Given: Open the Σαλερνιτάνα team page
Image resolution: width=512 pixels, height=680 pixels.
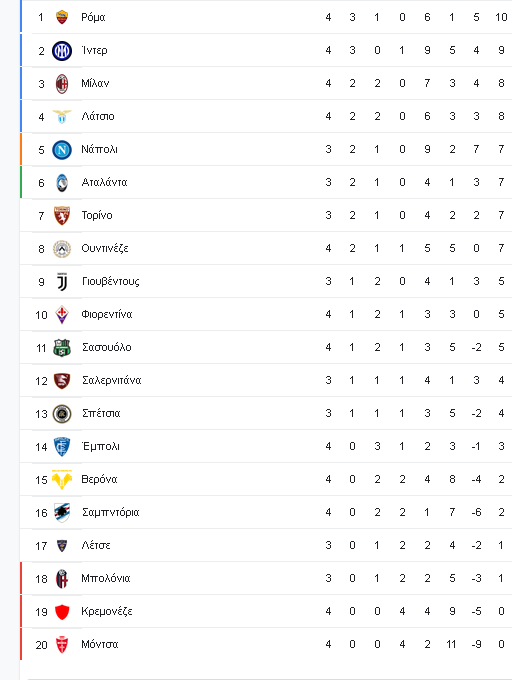Looking at the screenshot, I should coord(112,380).
